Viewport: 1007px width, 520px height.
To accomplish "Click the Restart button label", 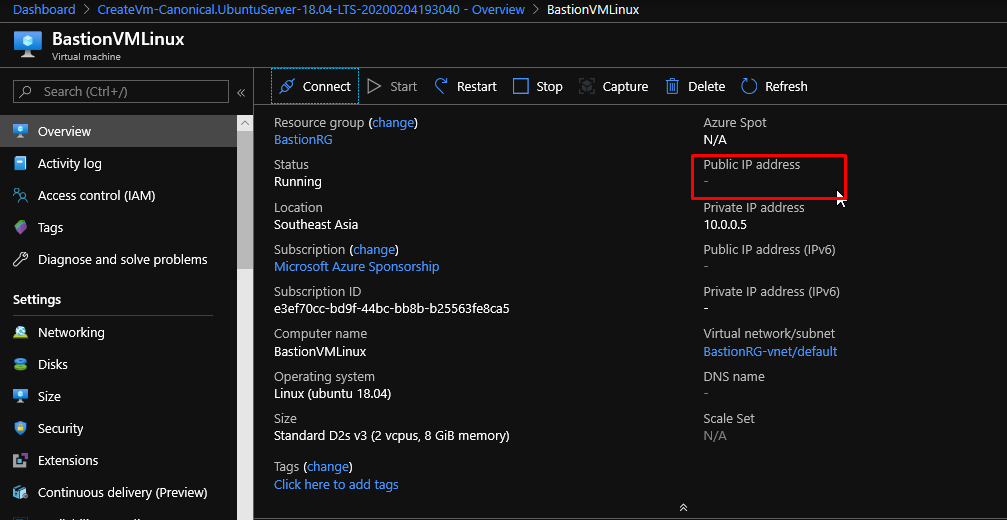I will click(x=477, y=86).
